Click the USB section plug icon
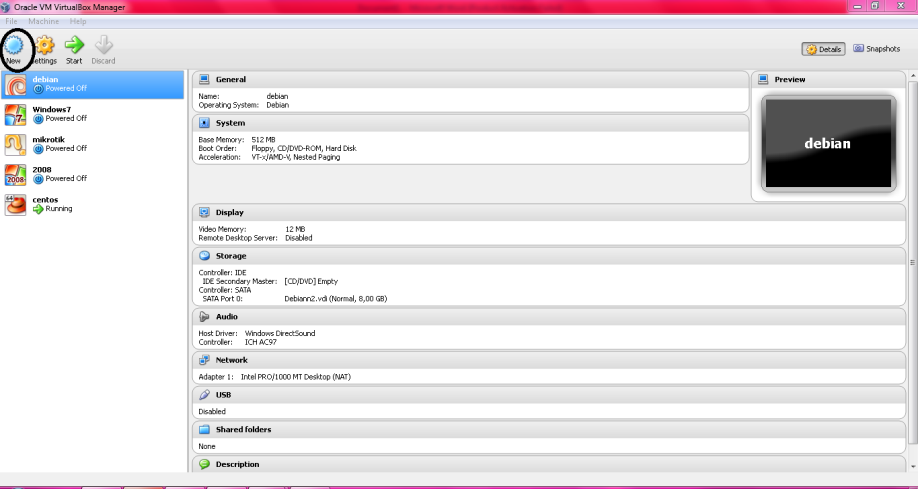This screenshot has height=489, width=918. (x=204, y=395)
